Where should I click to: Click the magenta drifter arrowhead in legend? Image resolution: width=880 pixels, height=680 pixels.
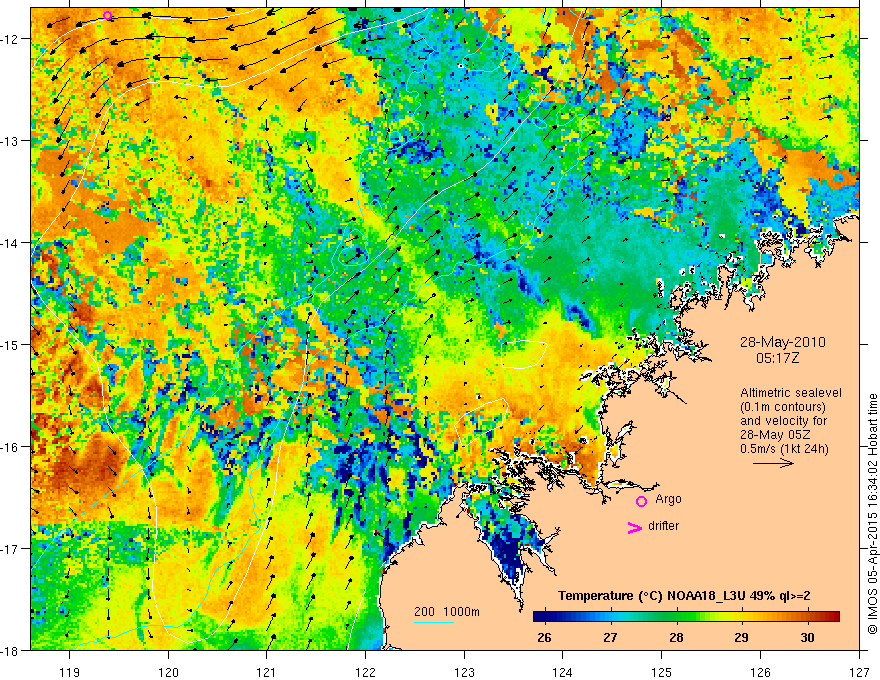(x=635, y=528)
